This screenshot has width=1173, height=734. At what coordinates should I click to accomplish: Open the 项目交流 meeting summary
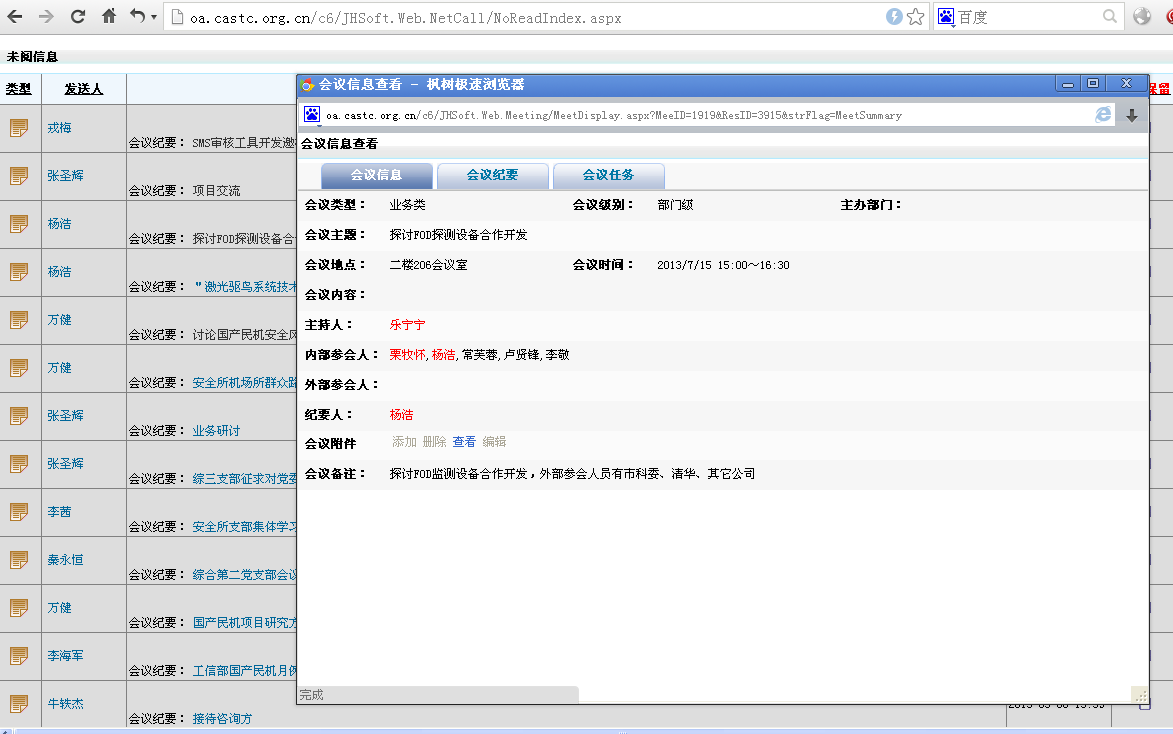tap(216, 191)
